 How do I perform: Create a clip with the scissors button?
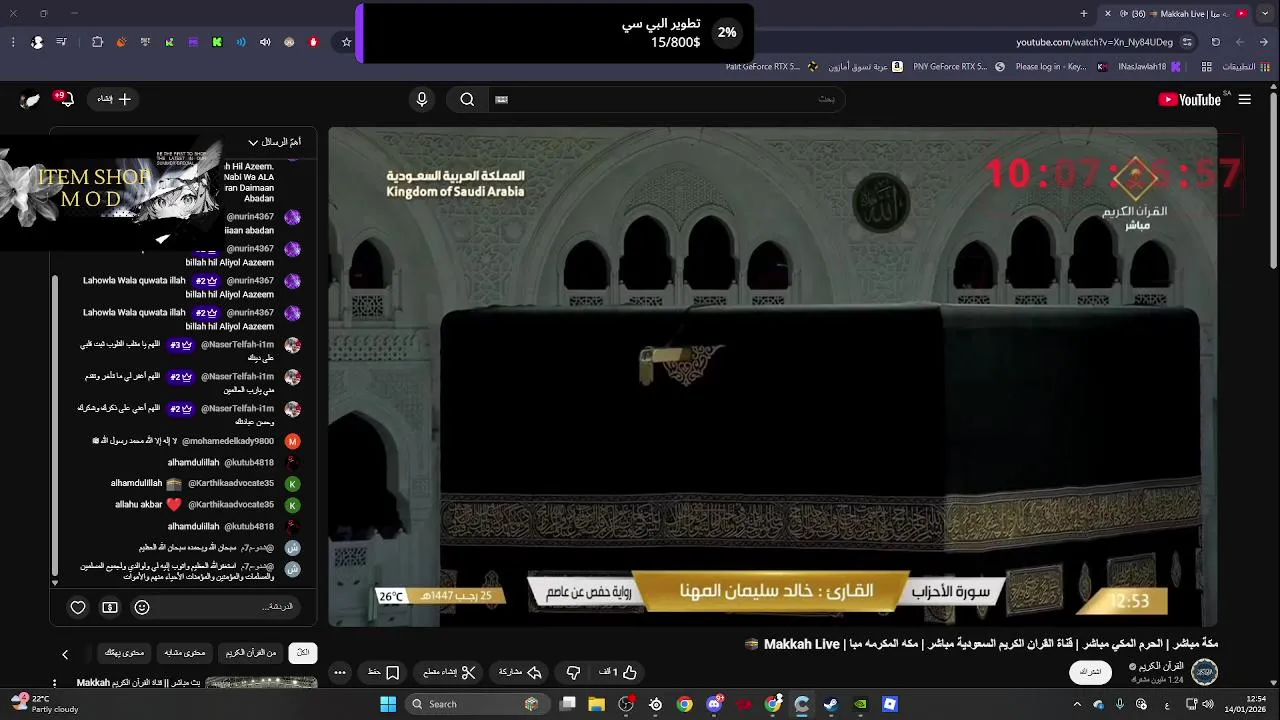coord(450,672)
